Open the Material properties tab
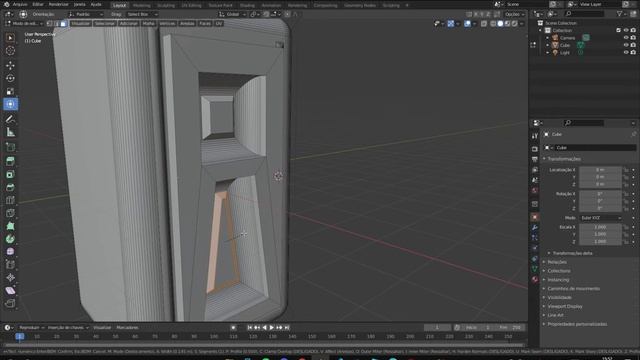 click(x=535, y=280)
